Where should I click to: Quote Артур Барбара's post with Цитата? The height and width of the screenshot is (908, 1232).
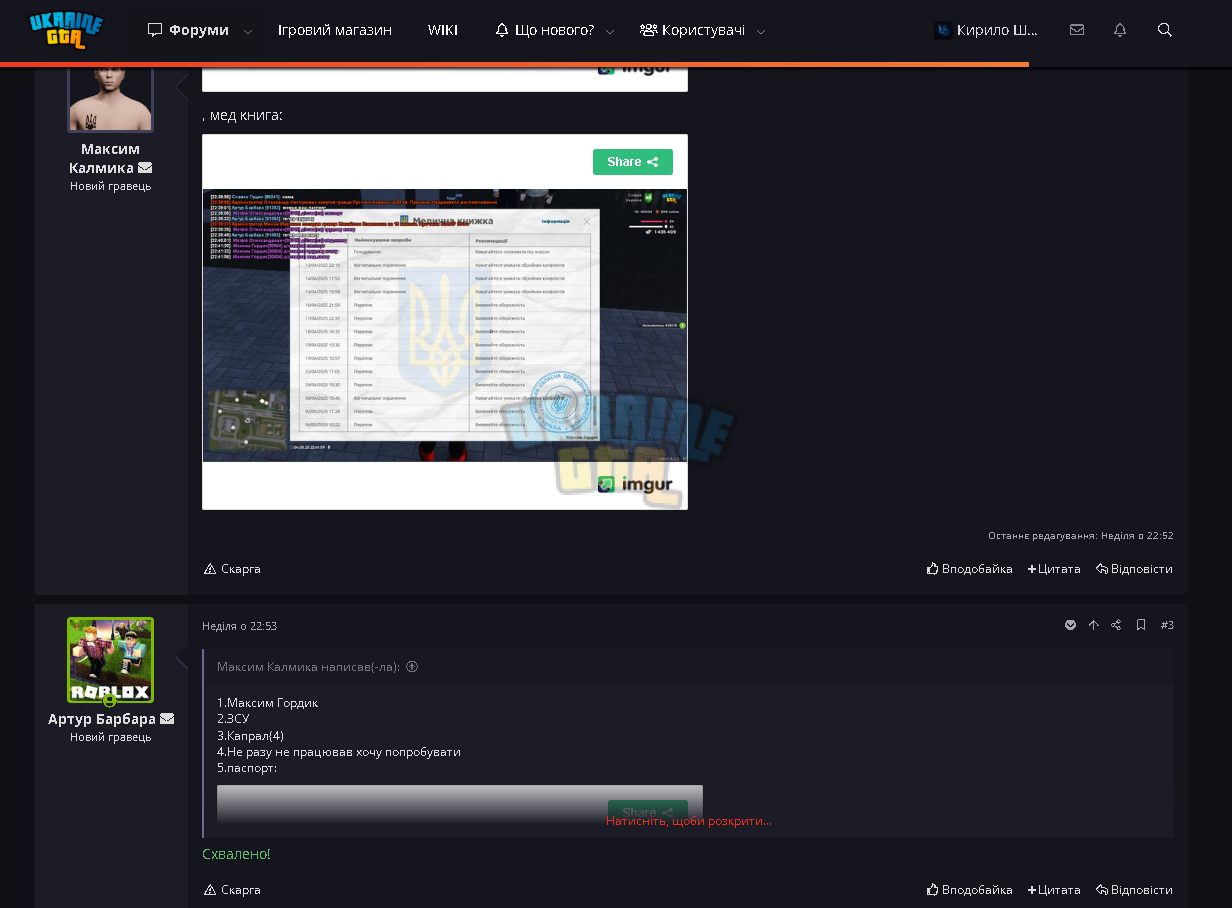click(x=1054, y=890)
